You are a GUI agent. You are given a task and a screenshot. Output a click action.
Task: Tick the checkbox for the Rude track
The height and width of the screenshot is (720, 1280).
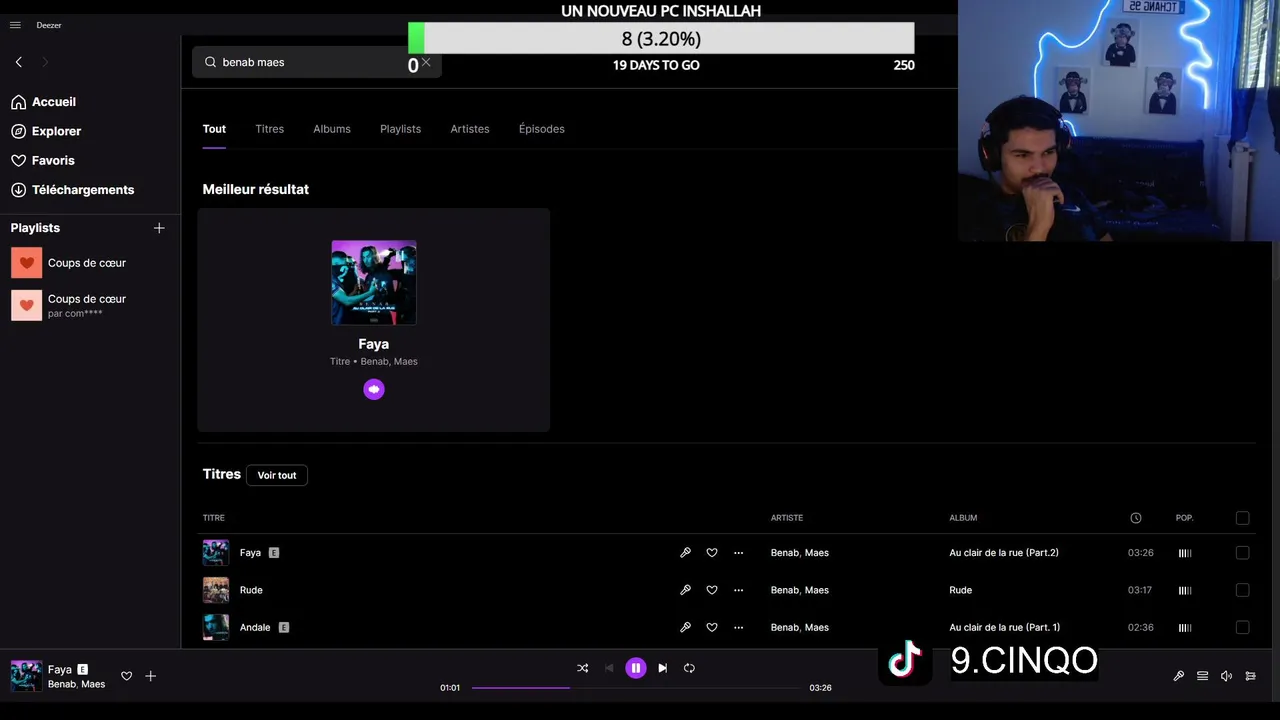(1242, 590)
